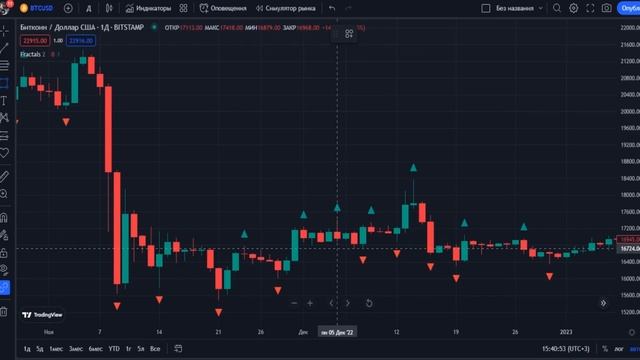Select the geometric shapes rectangle tool

(x=4, y=83)
